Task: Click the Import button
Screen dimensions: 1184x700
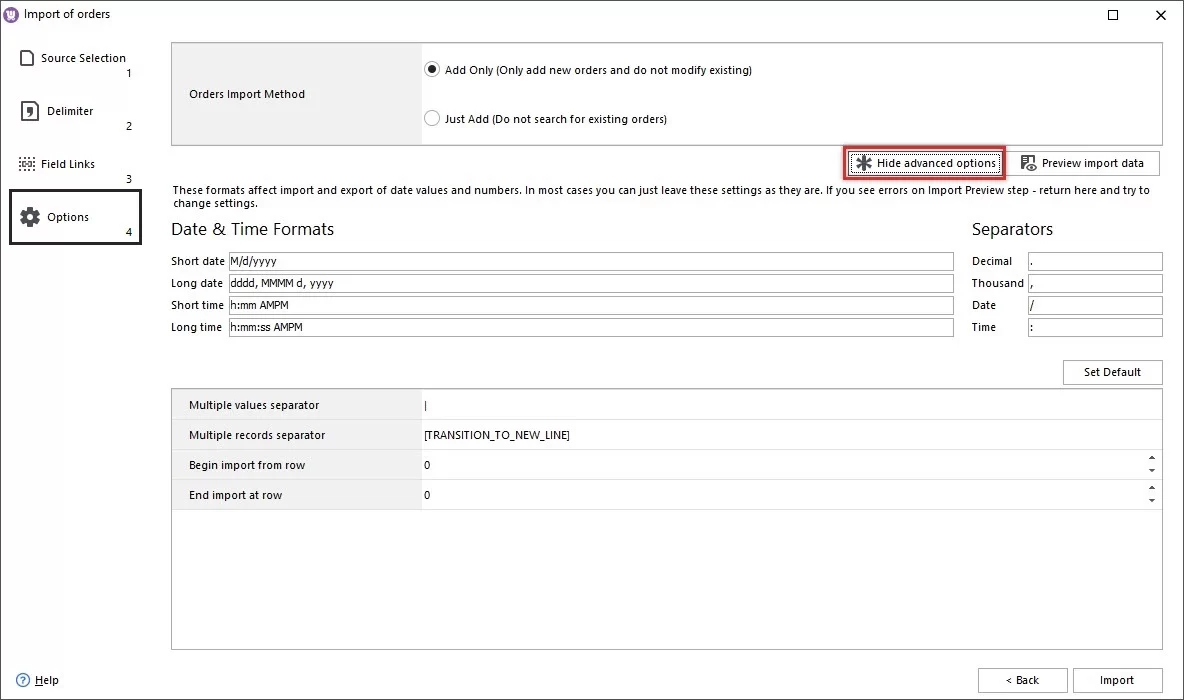Action: click(1117, 680)
